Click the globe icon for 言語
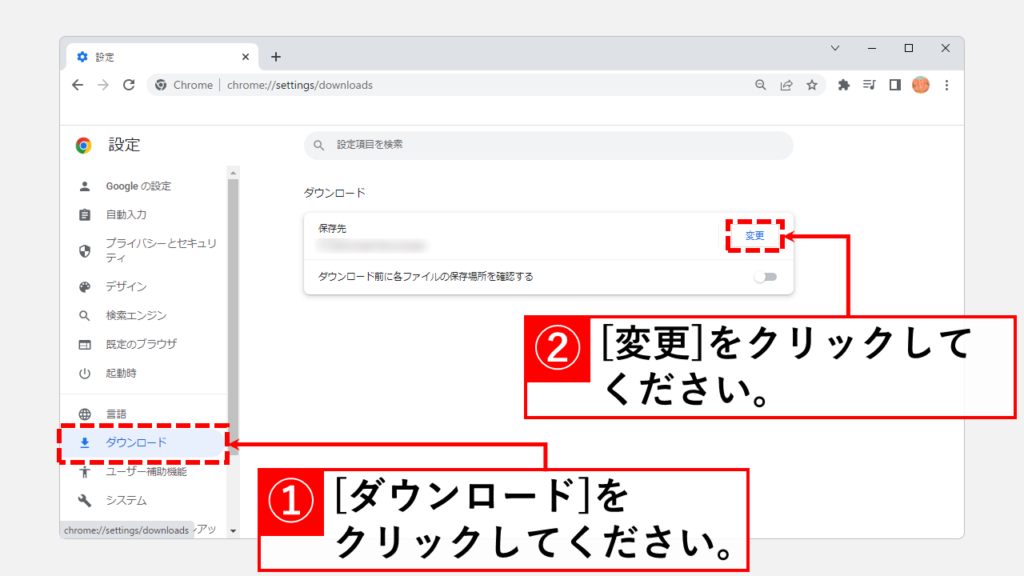This screenshot has width=1024, height=576. coord(84,414)
